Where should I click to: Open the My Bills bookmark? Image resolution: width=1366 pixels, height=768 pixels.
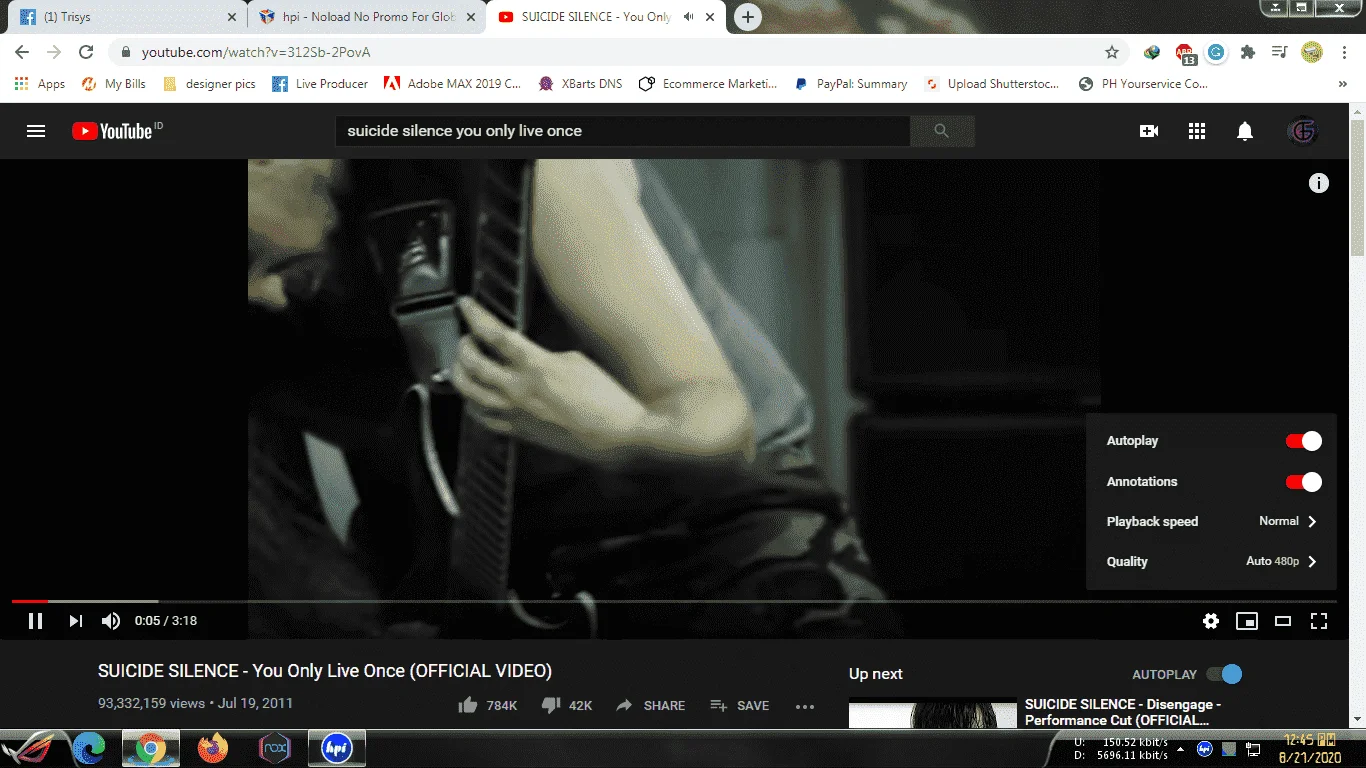[113, 84]
